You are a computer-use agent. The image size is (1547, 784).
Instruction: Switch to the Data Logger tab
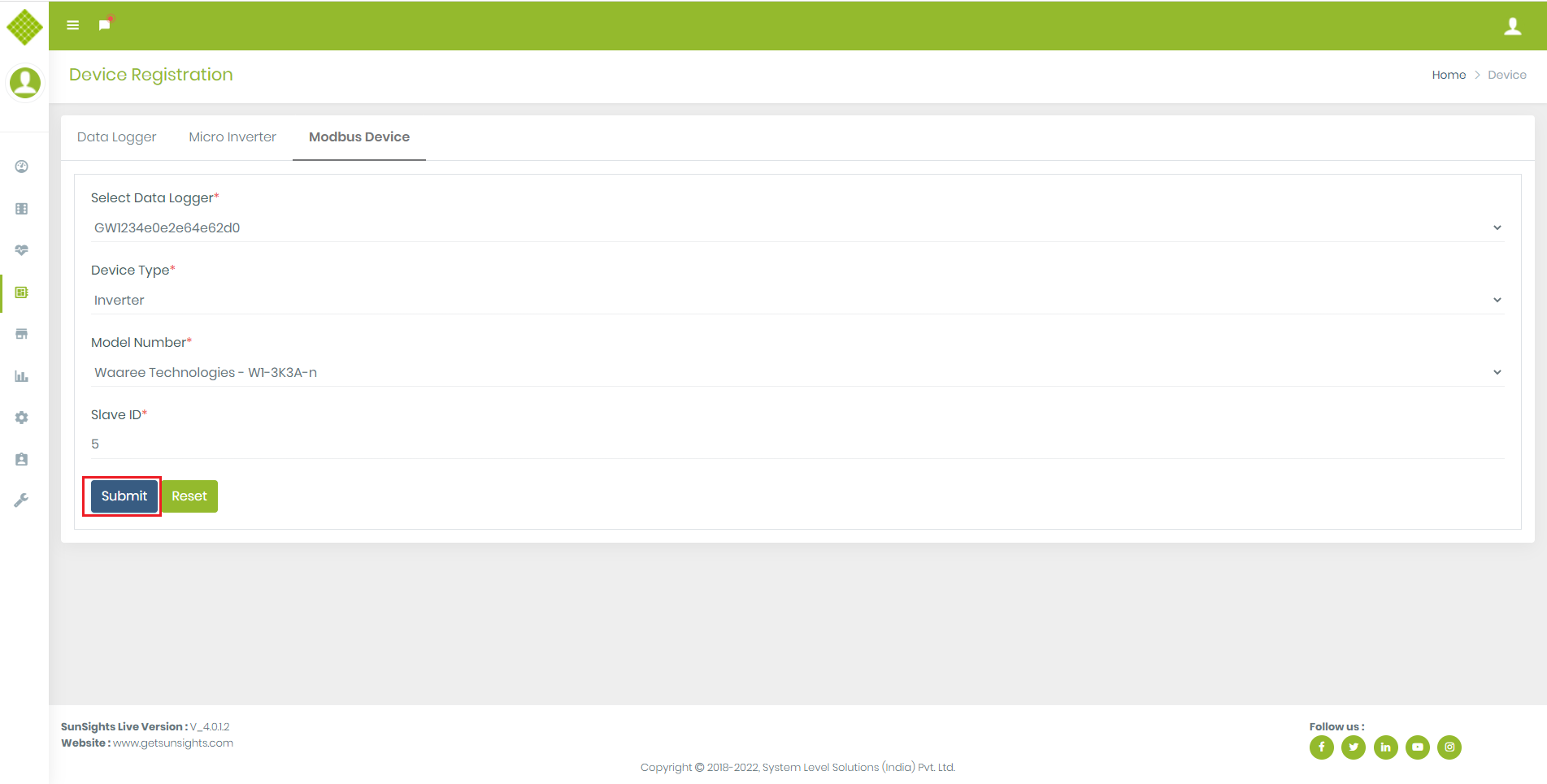pyautogui.click(x=116, y=137)
